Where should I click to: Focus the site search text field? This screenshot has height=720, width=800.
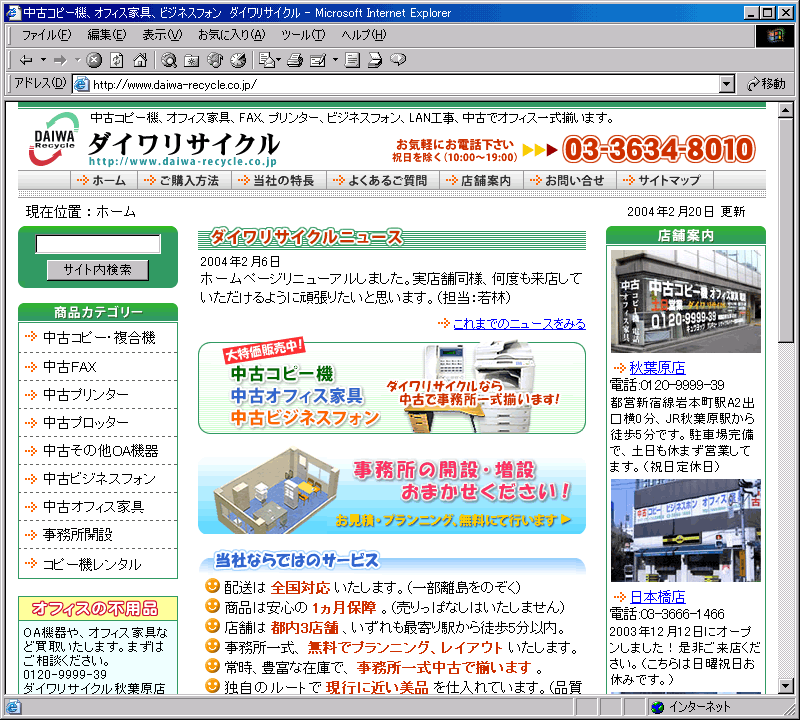(x=98, y=244)
